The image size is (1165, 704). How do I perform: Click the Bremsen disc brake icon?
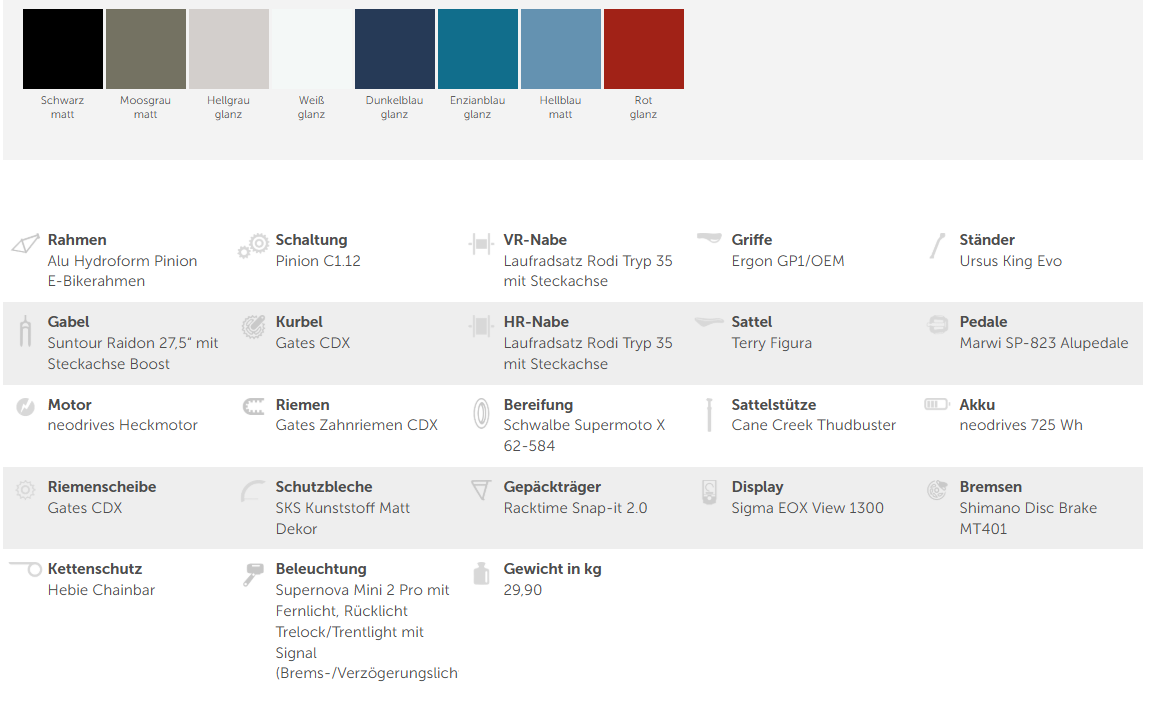click(936, 490)
